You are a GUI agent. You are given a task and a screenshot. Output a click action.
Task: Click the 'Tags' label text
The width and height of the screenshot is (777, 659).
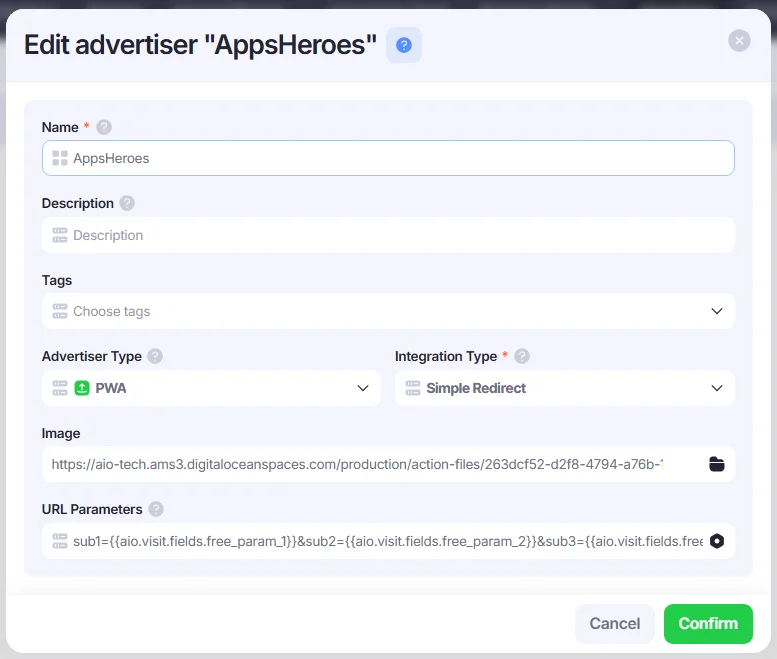pos(56,280)
